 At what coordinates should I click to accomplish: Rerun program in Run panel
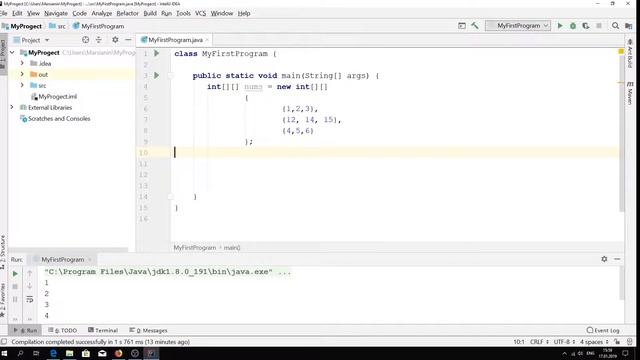coord(15,273)
